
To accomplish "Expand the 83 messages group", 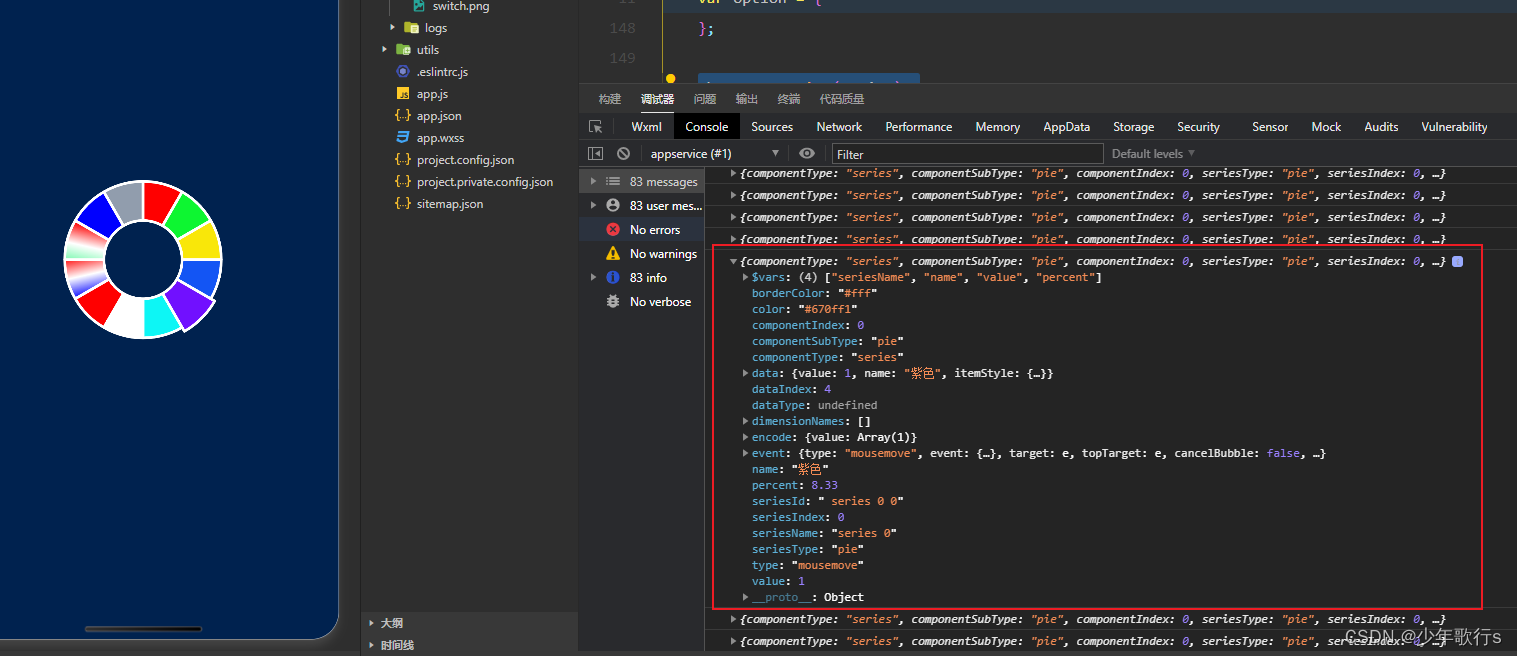I will tap(593, 182).
